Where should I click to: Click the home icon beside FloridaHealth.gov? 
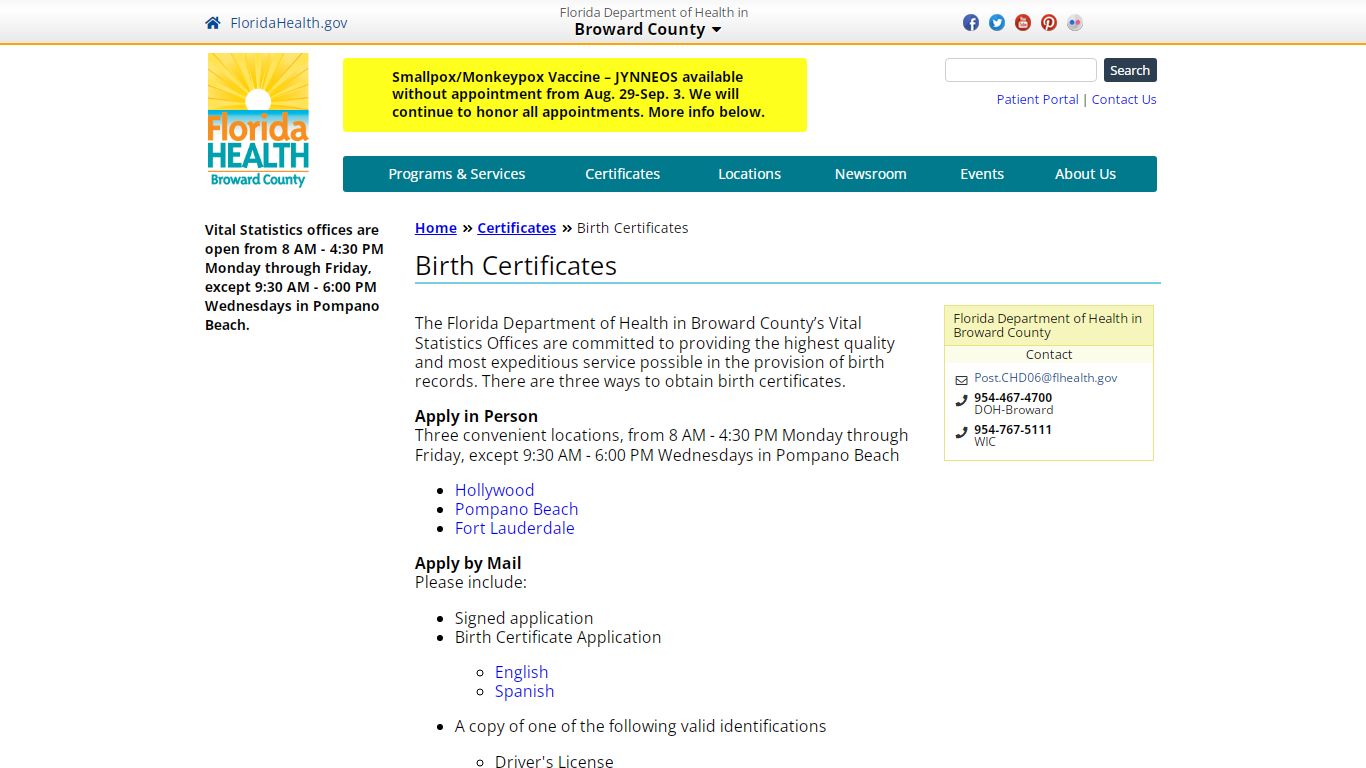[x=212, y=23]
